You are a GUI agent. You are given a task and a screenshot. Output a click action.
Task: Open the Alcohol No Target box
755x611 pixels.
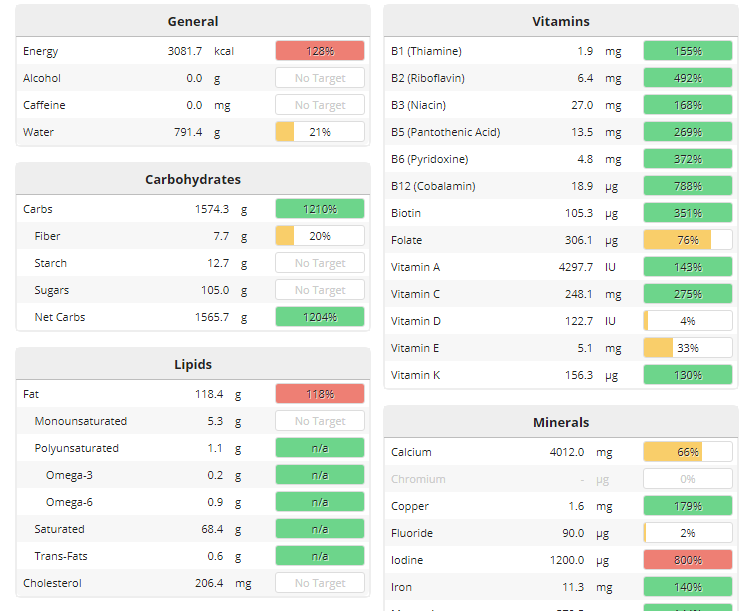[x=320, y=78]
